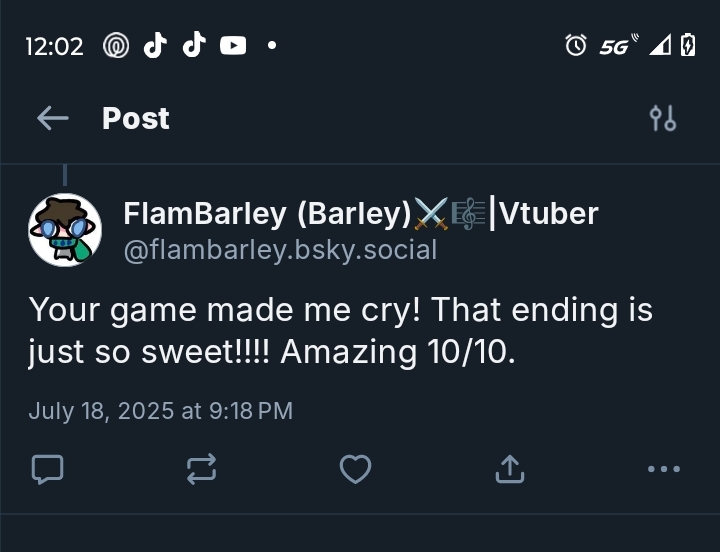Tap the post text about the game
720x552 pixels.
pyautogui.click(x=340, y=331)
